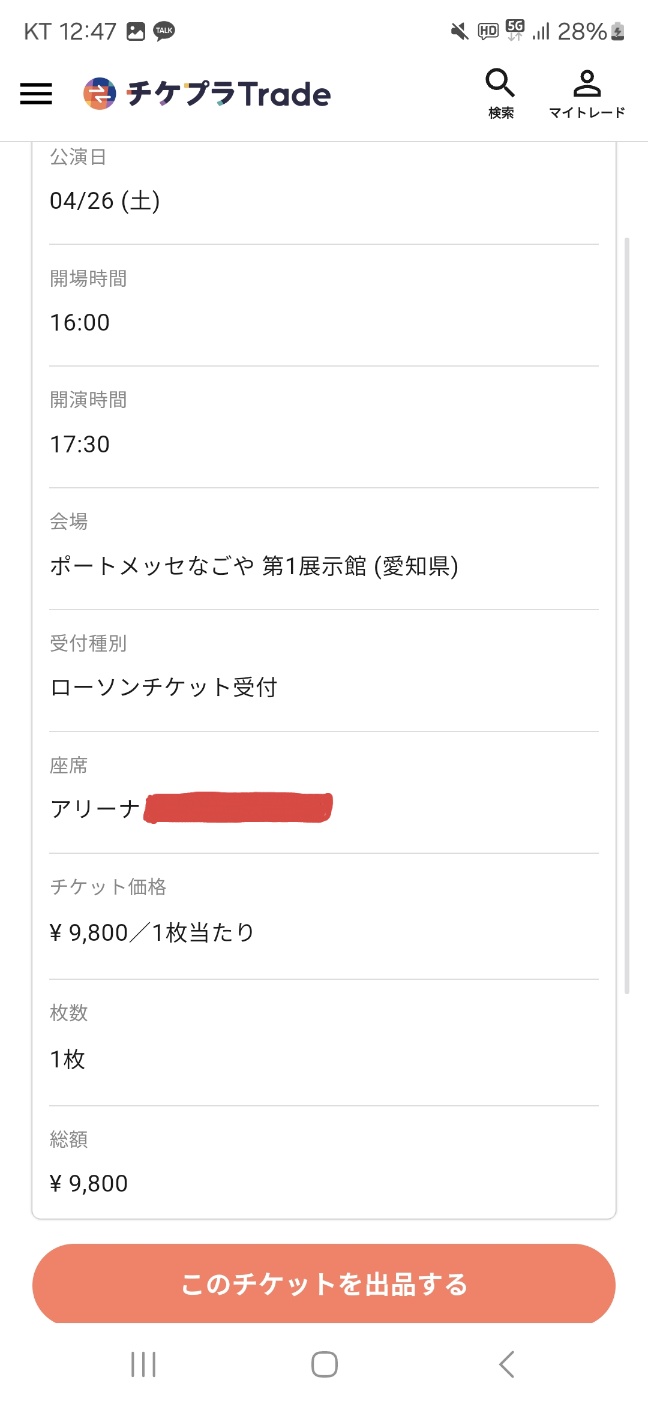Tap the 開演時間 17:30 value
Screen dimensions: 648x1404
[x=80, y=444]
